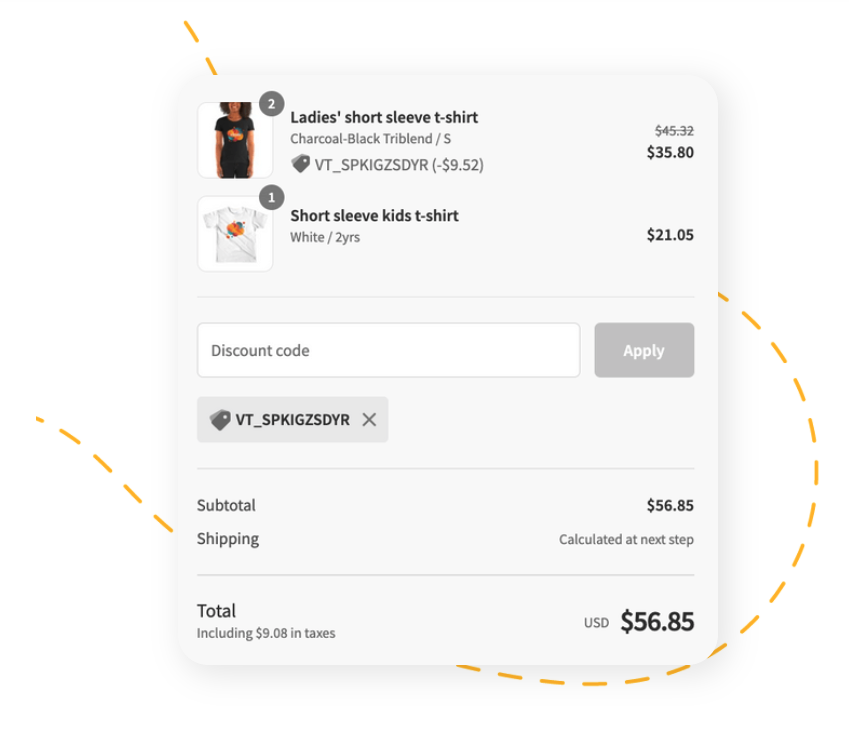Click the Shipping row

pyautogui.click(x=227, y=538)
